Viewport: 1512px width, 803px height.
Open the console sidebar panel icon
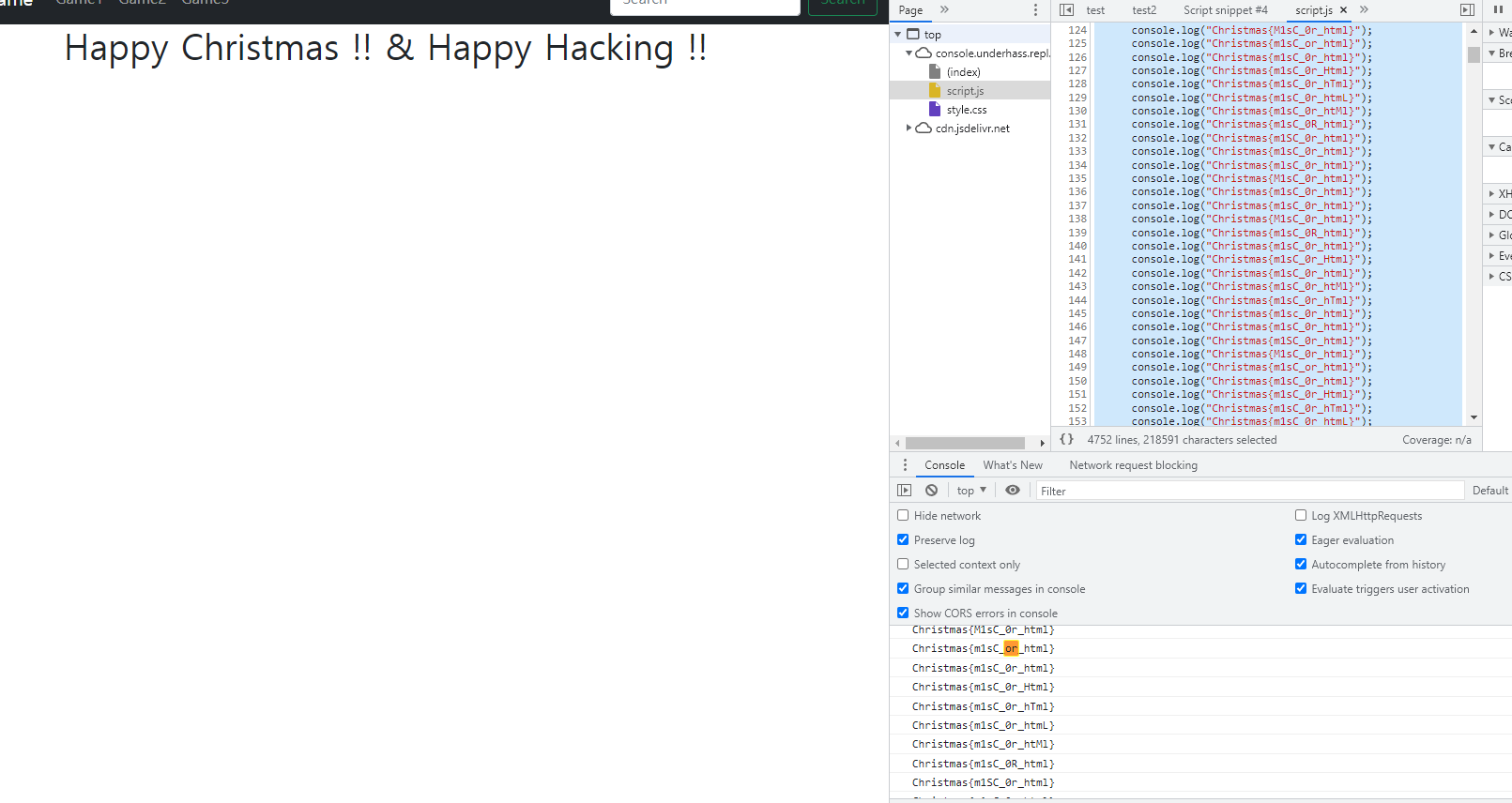click(x=904, y=491)
